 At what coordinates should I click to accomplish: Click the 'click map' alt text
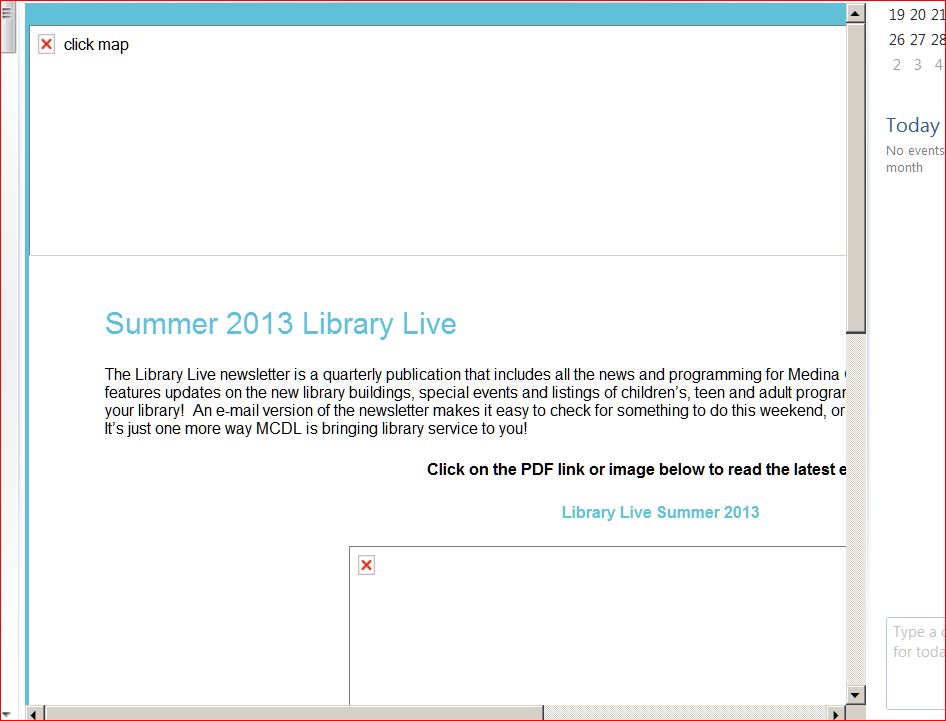(x=96, y=45)
